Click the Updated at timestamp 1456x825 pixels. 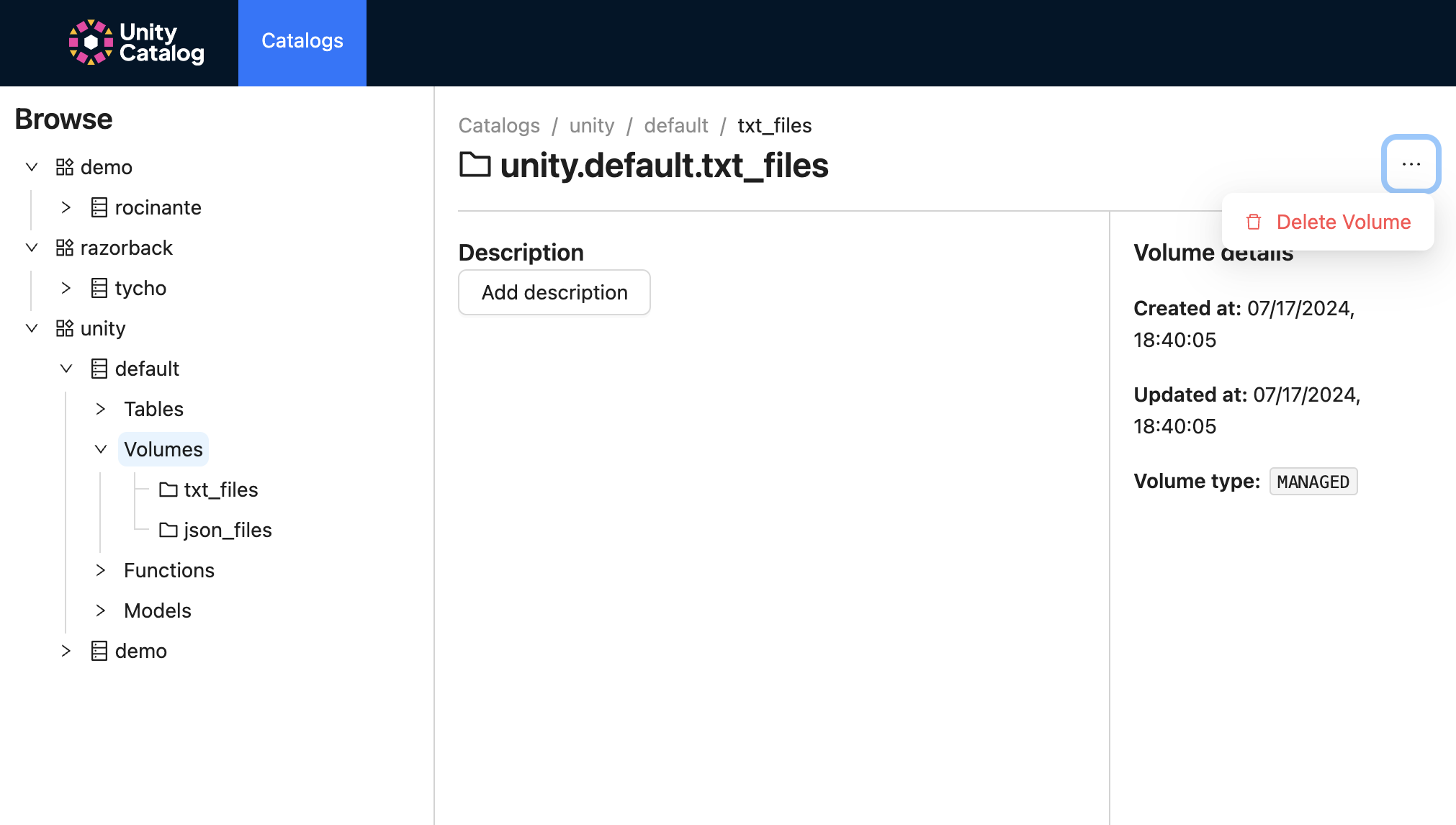click(1247, 410)
